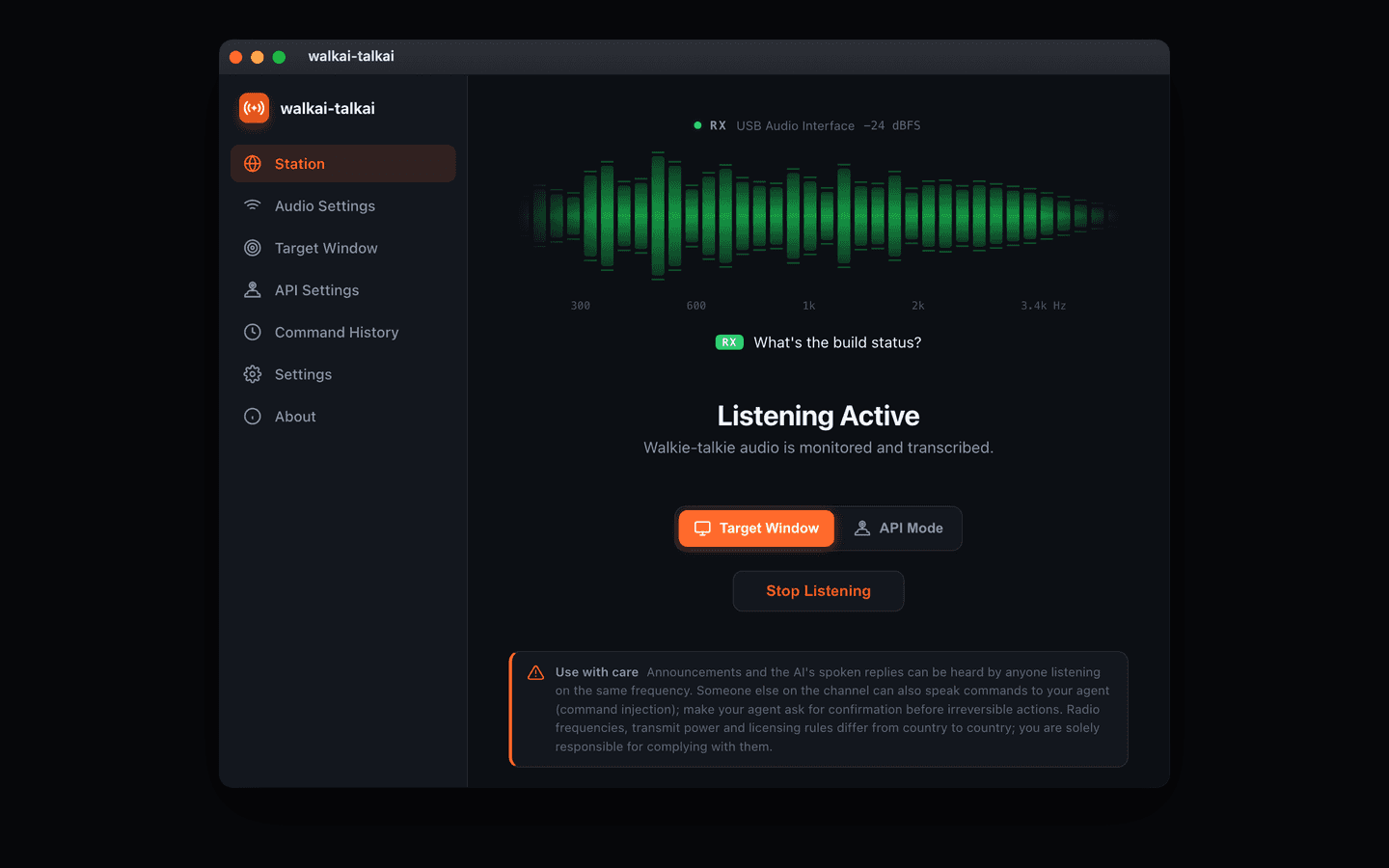Click the "300" frequency axis label
This screenshot has width=1389, height=868.
coord(581,306)
